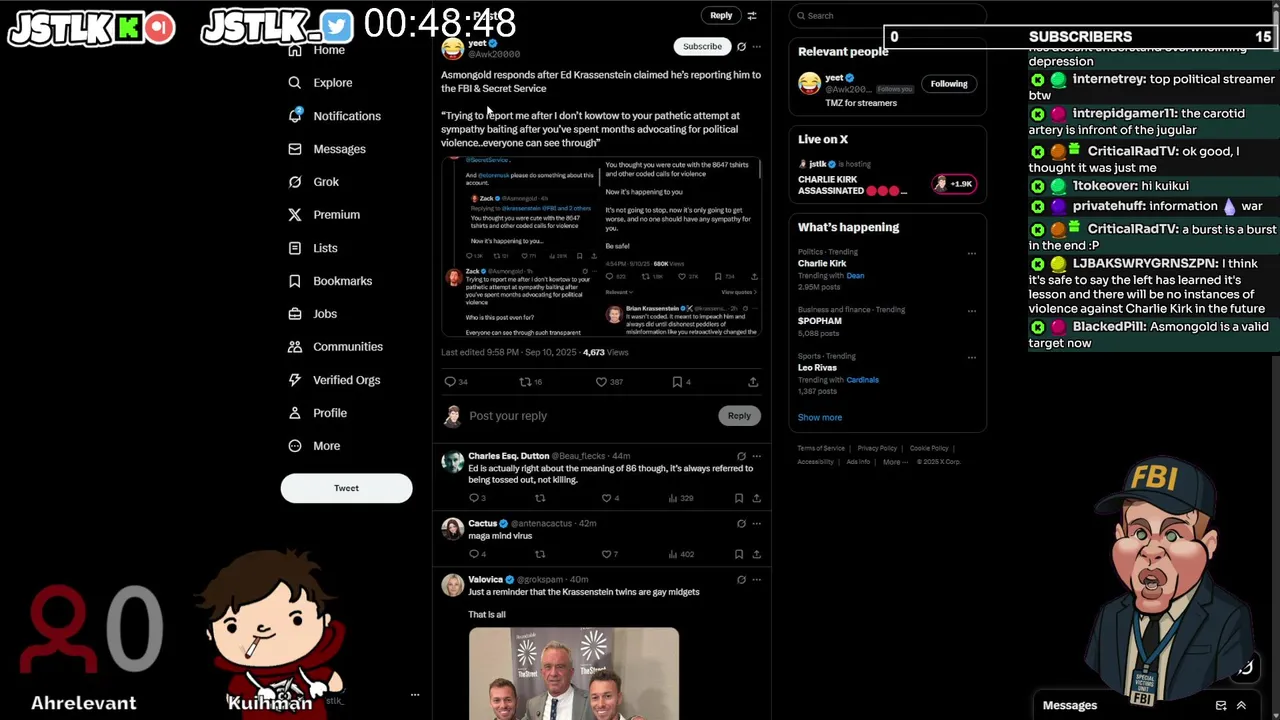The height and width of the screenshot is (720, 1280).
Task: Open Messages in the sidebar
Action: point(327,149)
